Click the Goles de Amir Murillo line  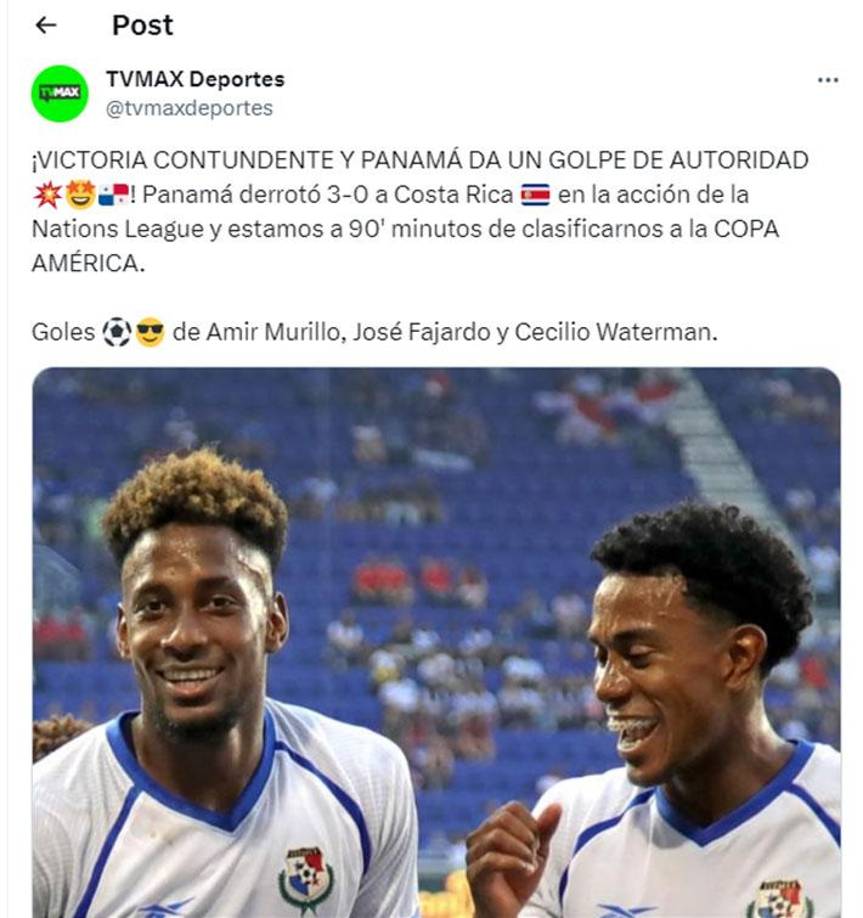click(375, 332)
